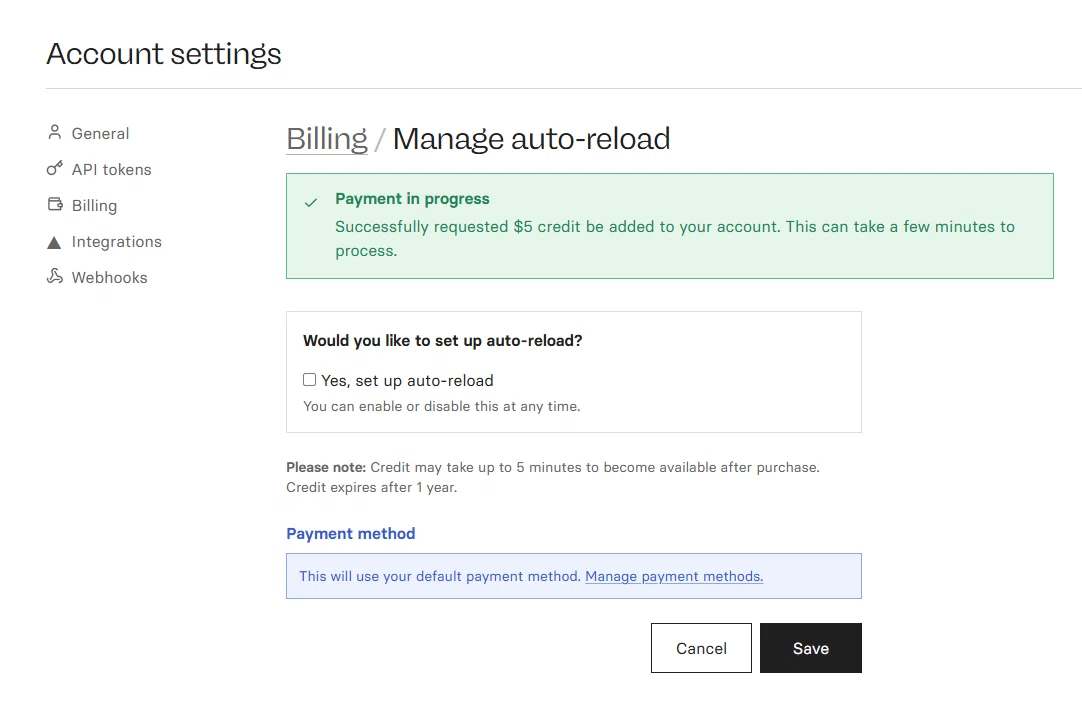
Task: Open General settings section
Action: pyautogui.click(x=100, y=133)
